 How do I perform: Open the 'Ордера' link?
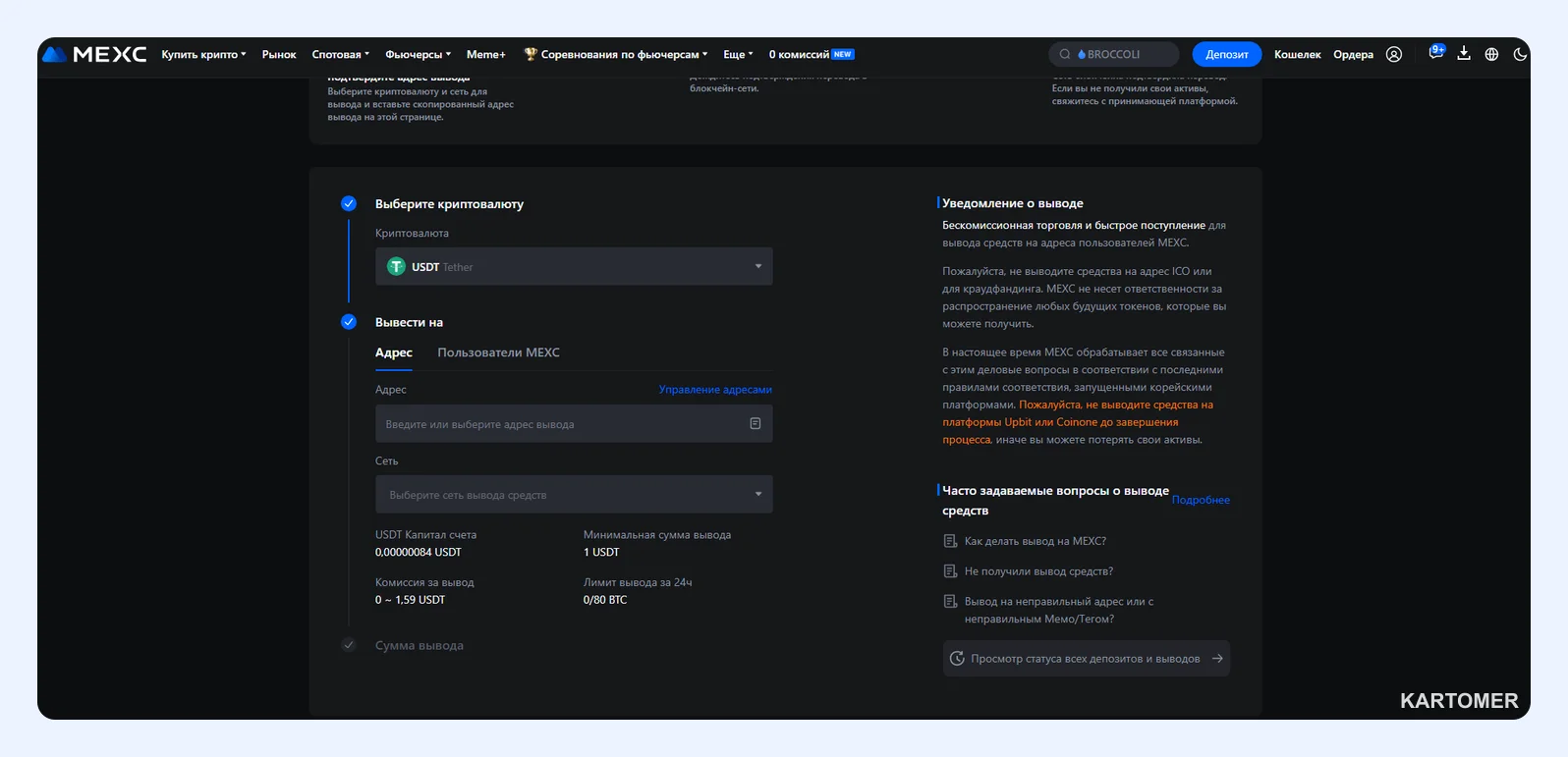click(1353, 55)
